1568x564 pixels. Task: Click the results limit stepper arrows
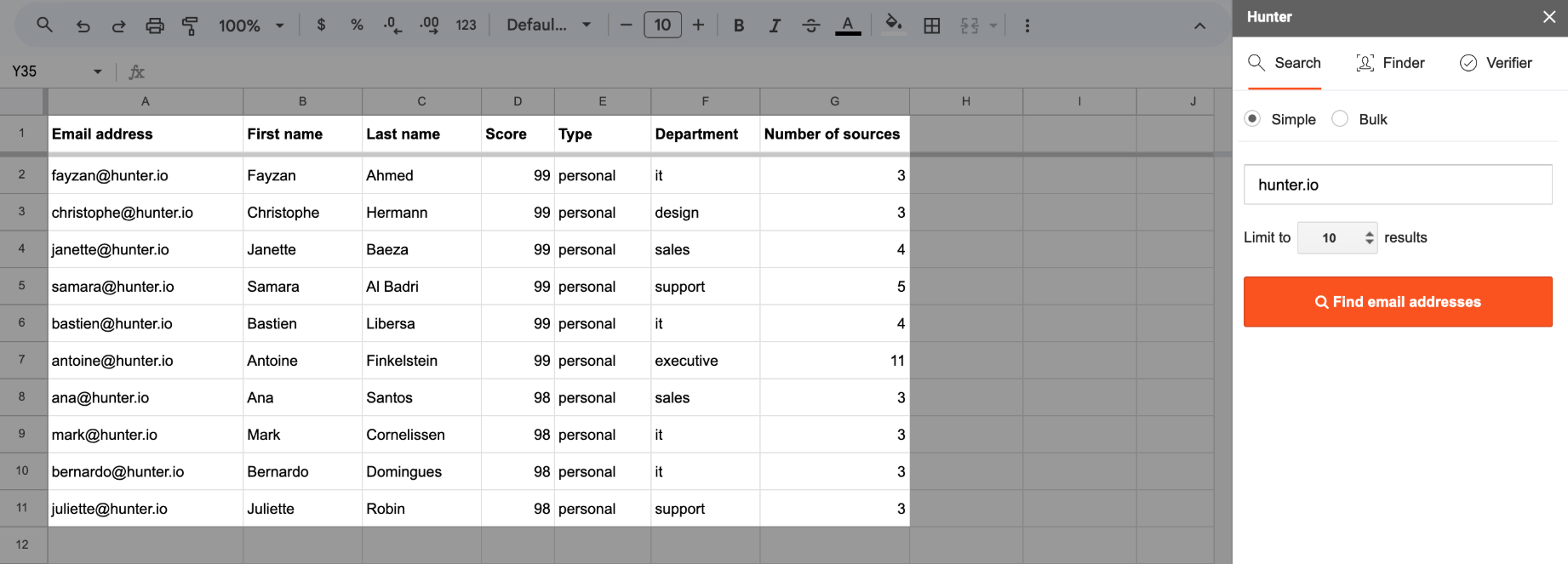[1369, 238]
